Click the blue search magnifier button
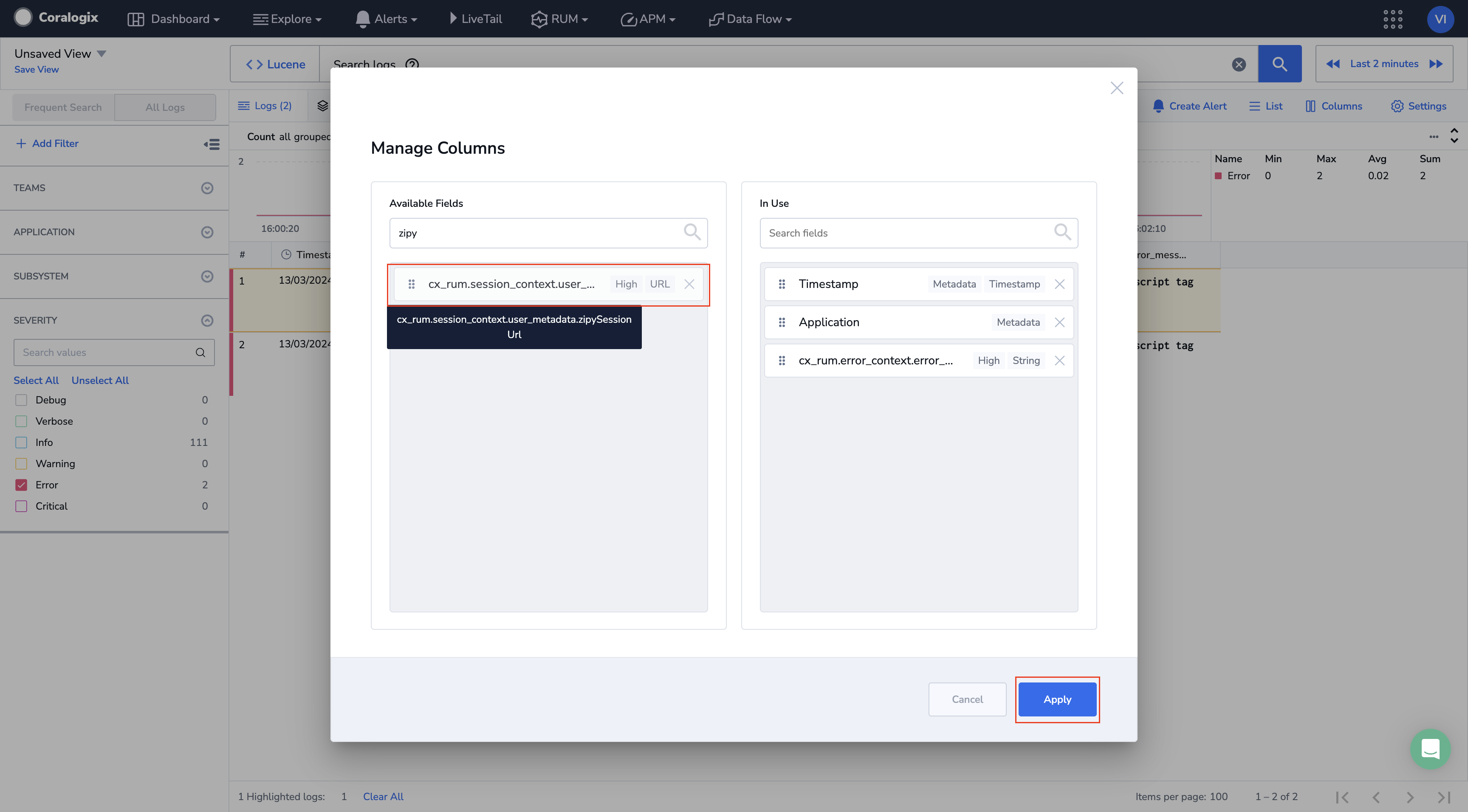 pyautogui.click(x=1279, y=64)
